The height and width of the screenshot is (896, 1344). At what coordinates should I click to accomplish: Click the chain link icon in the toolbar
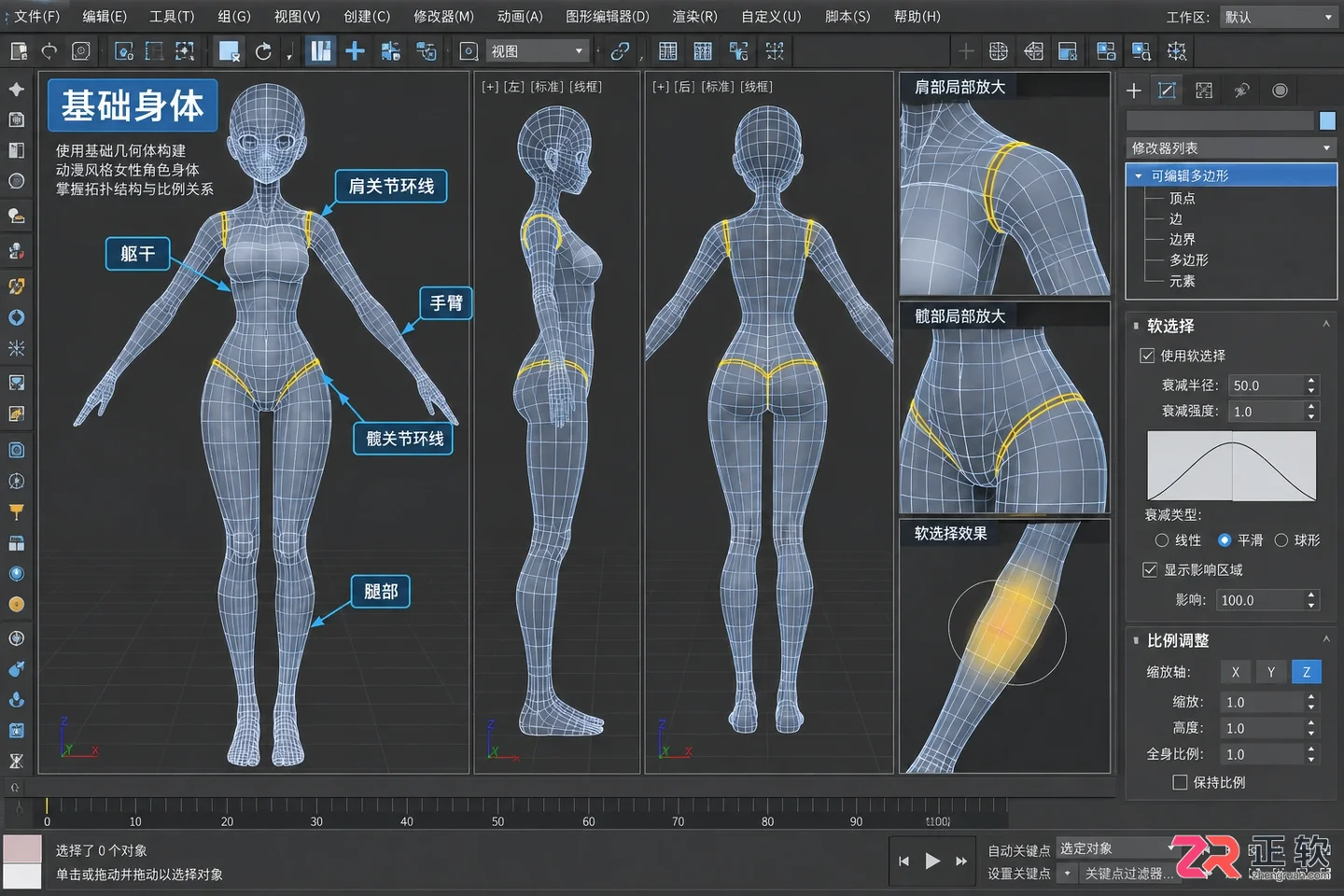[620, 51]
